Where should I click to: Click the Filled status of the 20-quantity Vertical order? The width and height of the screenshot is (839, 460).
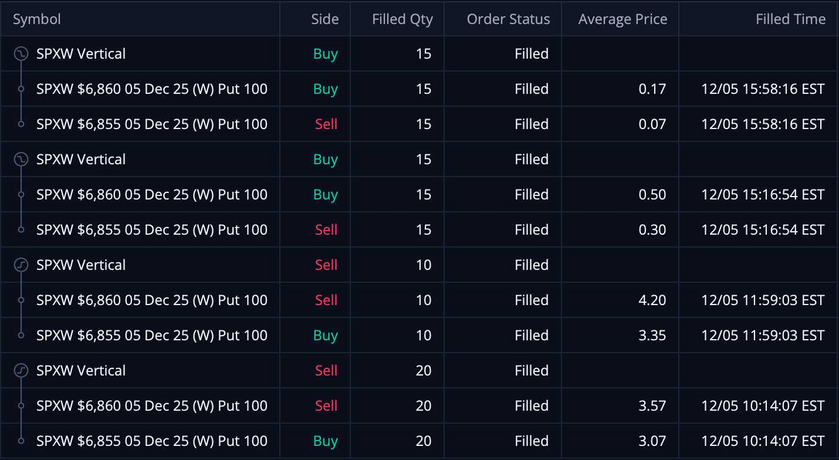point(531,371)
